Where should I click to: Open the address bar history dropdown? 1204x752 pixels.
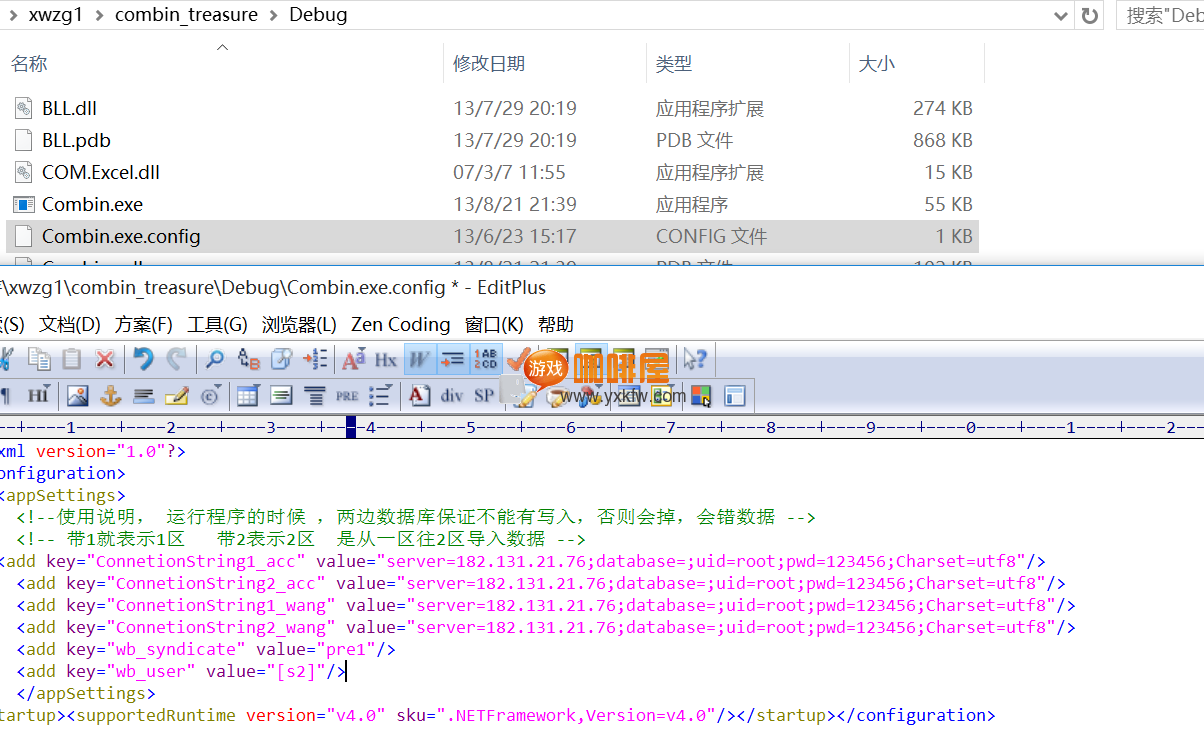click(1061, 15)
